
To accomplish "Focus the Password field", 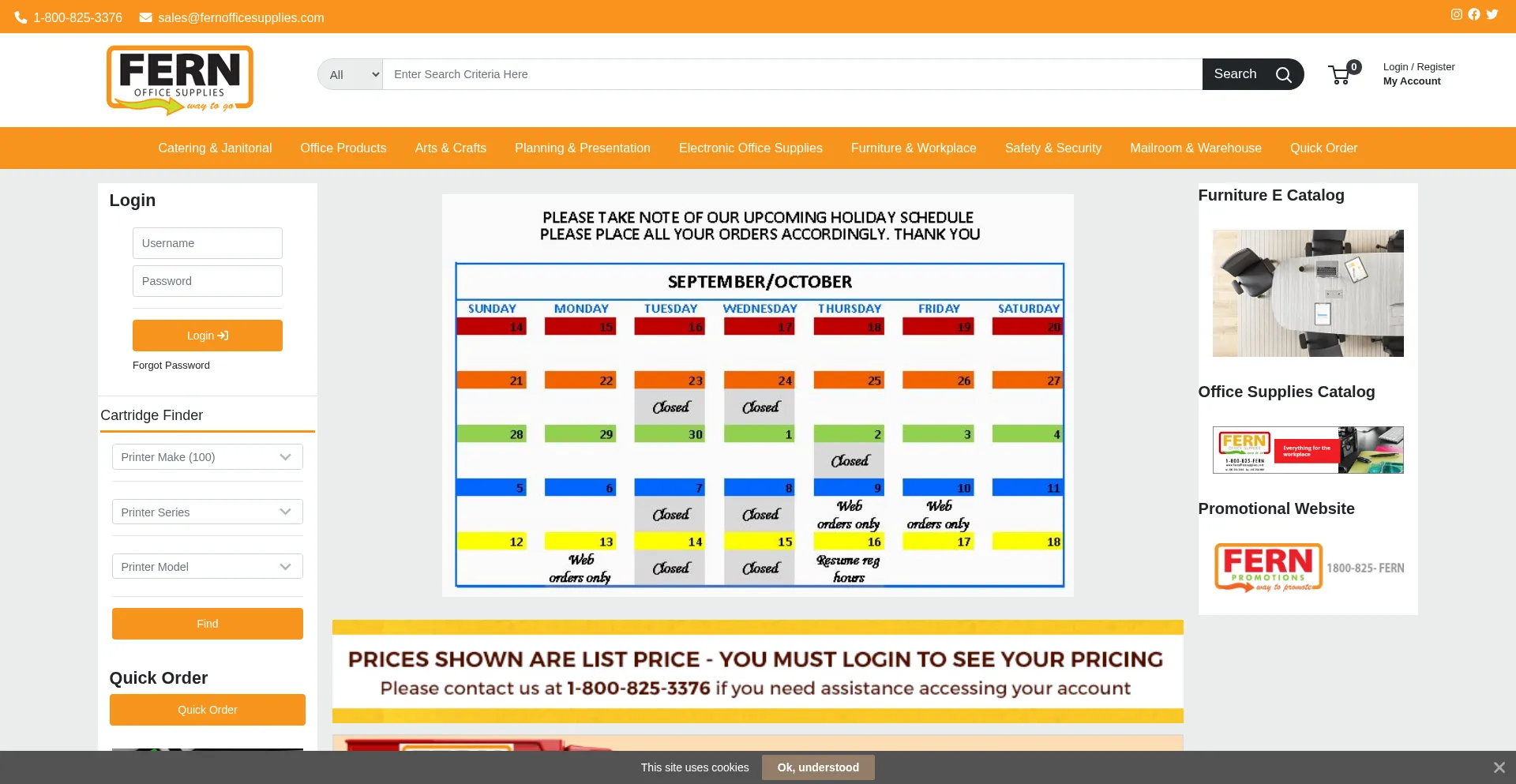I will pos(208,281).
